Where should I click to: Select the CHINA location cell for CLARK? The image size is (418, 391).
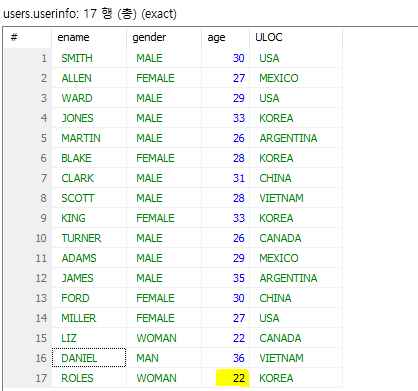point(296,178)
